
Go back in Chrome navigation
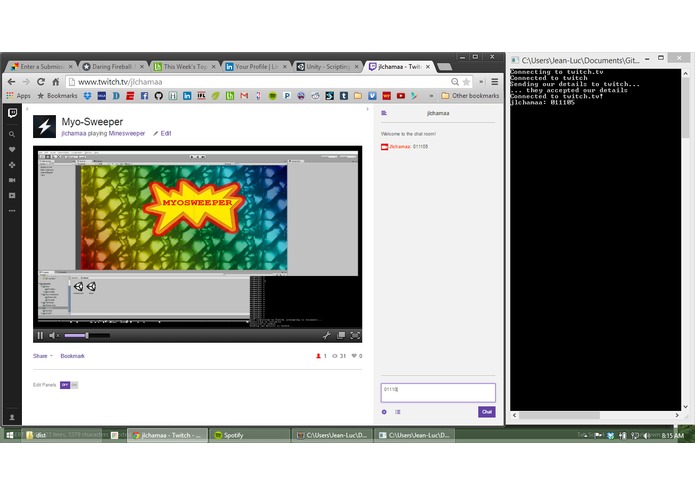[x=12, y=82]
